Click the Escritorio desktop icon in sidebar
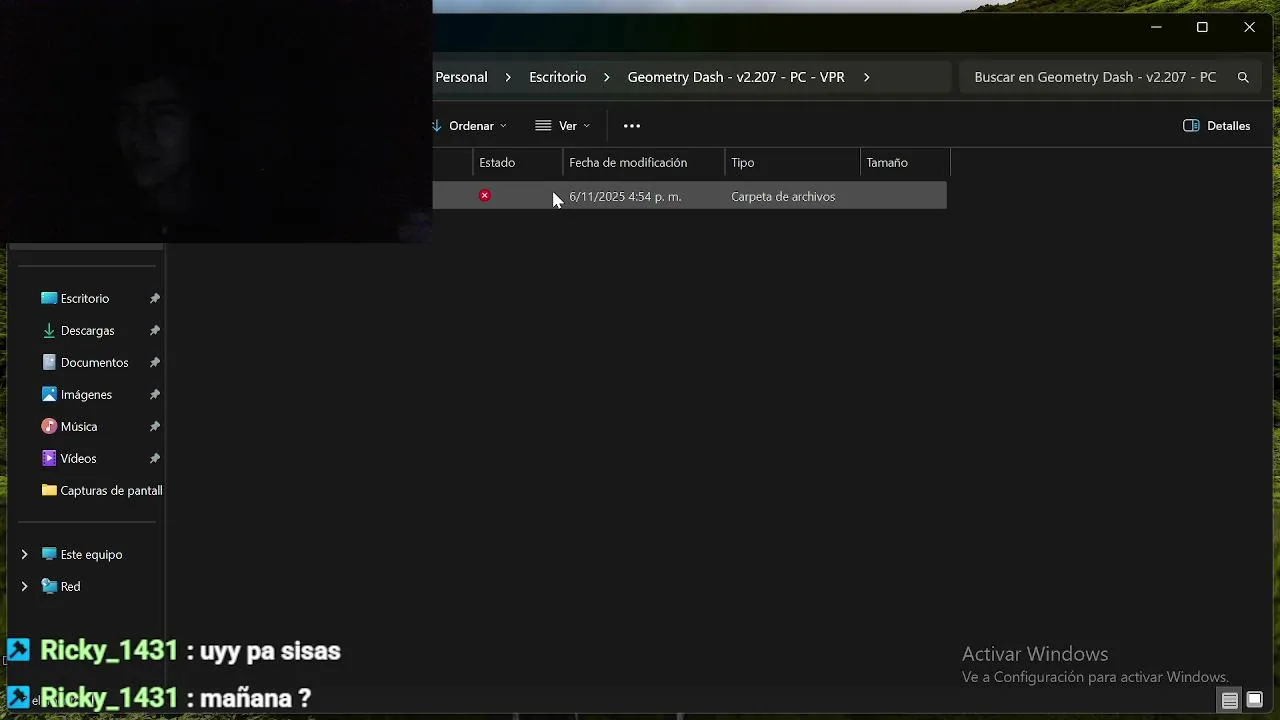Viewport: 1280px width, 720px height. [x=49, y=298]
